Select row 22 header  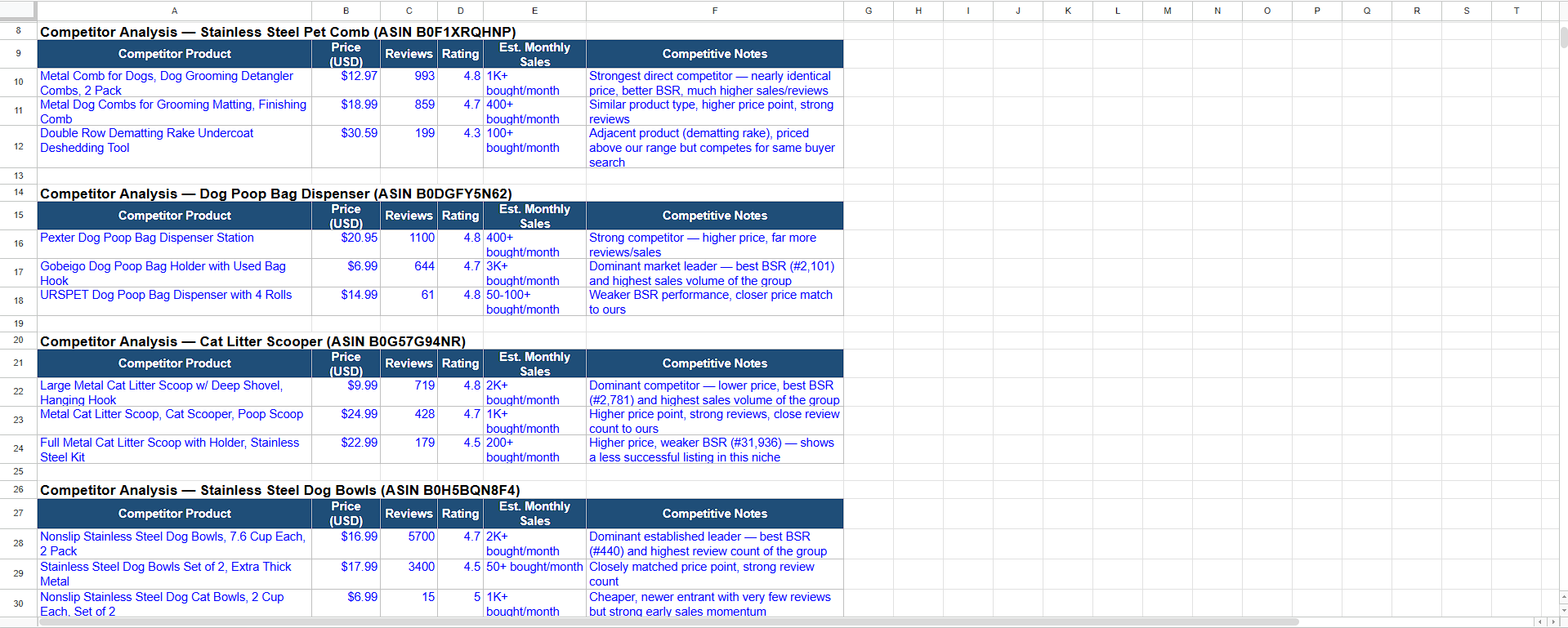coord(18,391)
